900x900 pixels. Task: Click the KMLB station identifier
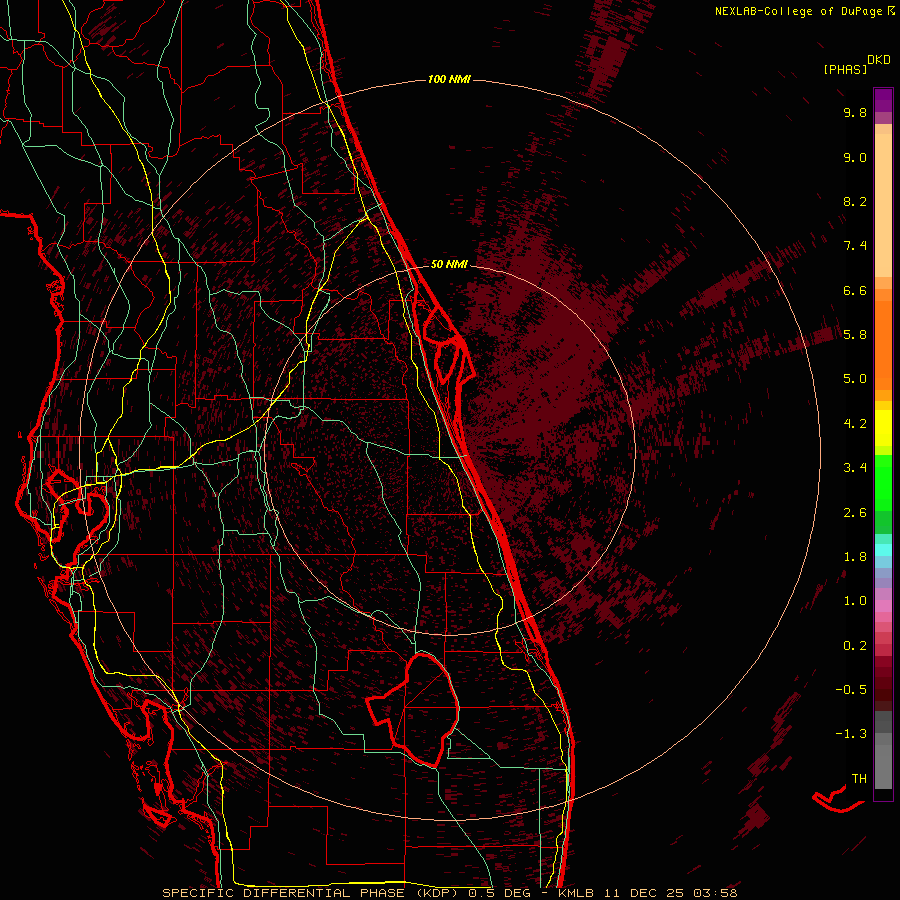pyautogui.click(x=576, y=893)
